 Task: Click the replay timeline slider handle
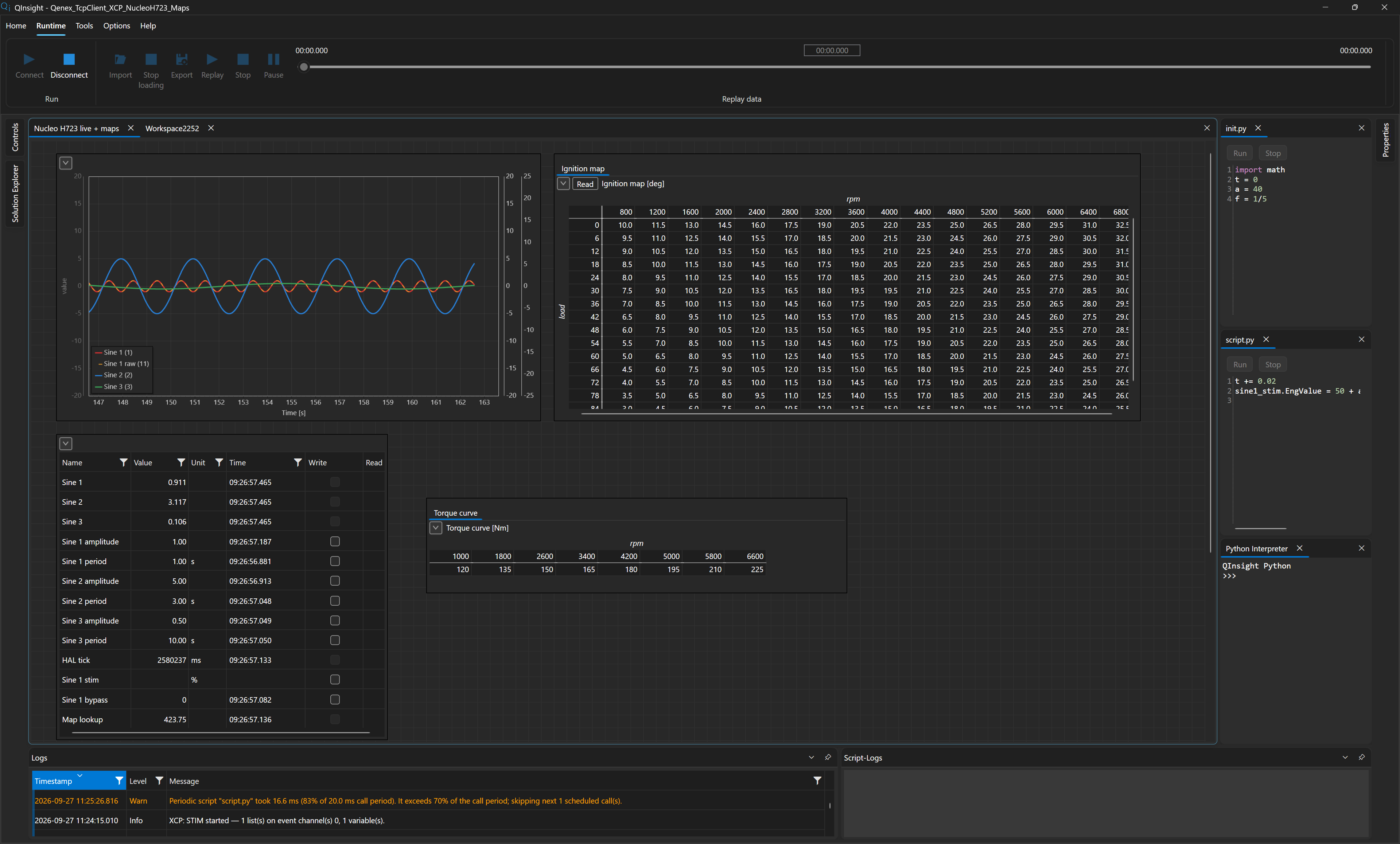(x=304, y=67)
